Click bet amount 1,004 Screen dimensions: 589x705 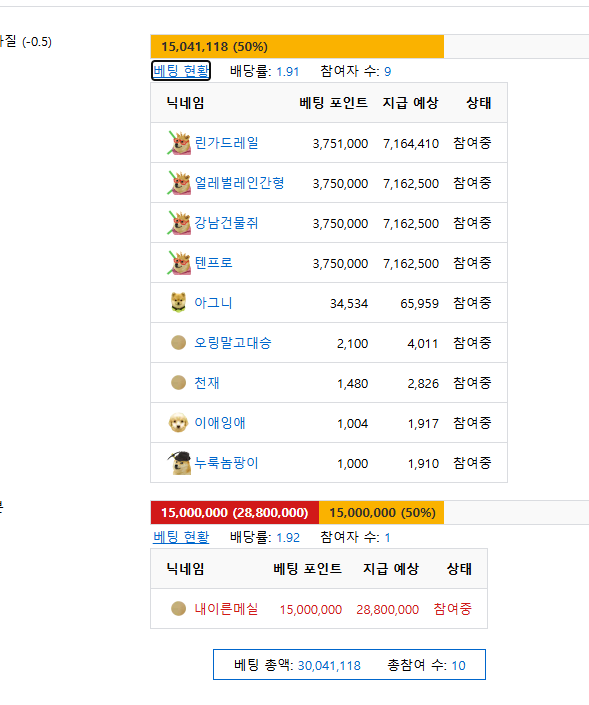click(x=353, y=424)
